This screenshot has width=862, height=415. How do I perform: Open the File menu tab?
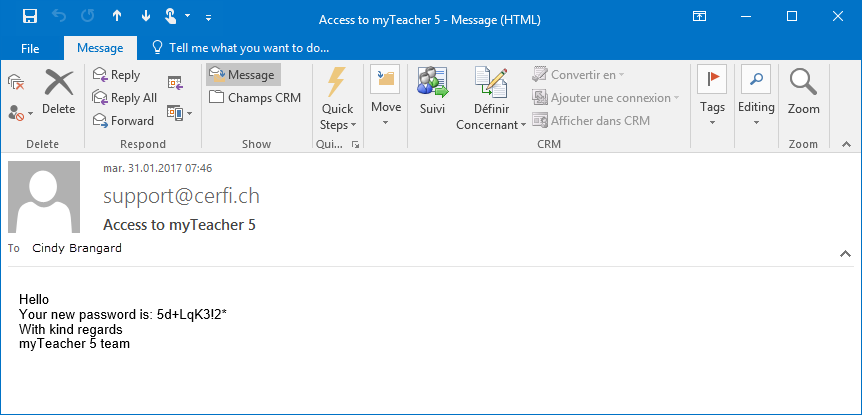30,48
